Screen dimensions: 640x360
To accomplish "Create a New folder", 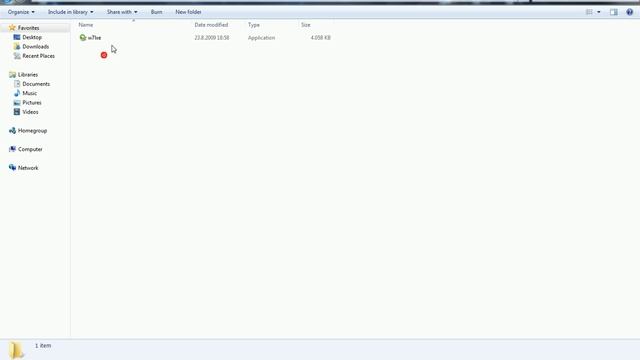I will pos(188,12).
